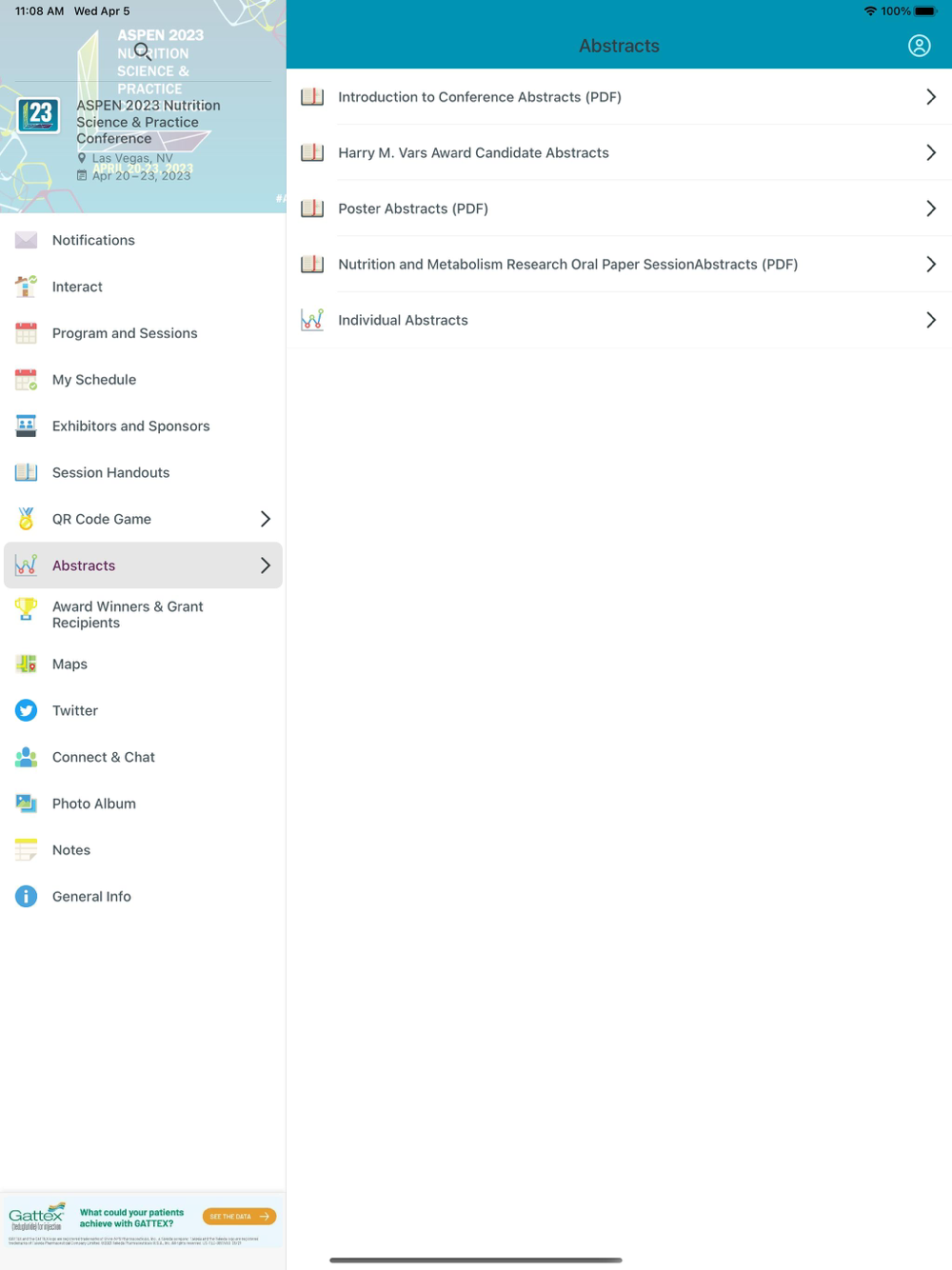952x1270 pixels.
Task: Click the Session Handouts book icon
Action: (27, 472)
